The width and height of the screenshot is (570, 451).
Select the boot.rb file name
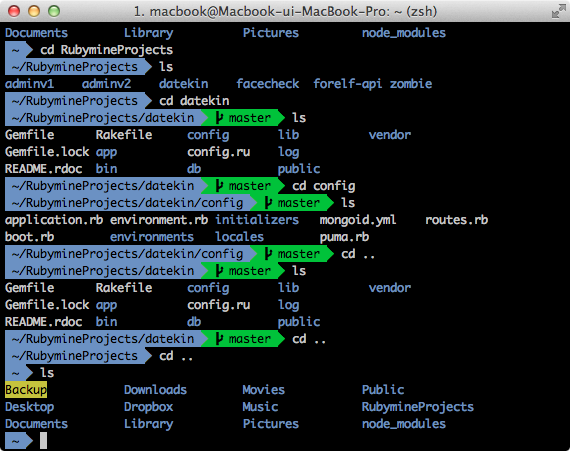pyautogui.click(x=29, y=237)
